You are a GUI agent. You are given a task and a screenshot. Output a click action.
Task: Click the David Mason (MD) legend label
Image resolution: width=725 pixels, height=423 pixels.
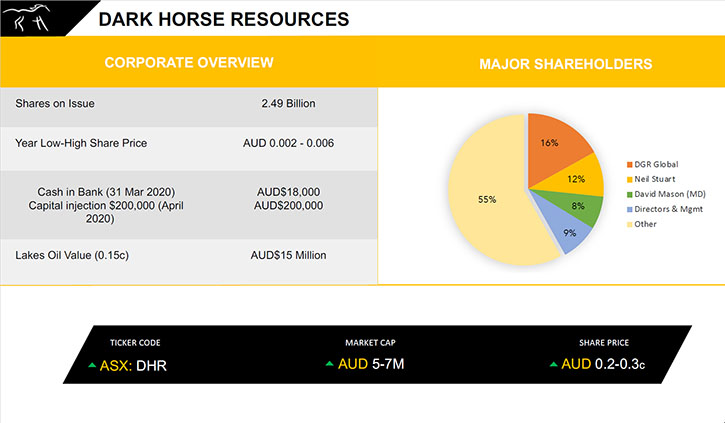pyautogui.click(x=670, y=194)
